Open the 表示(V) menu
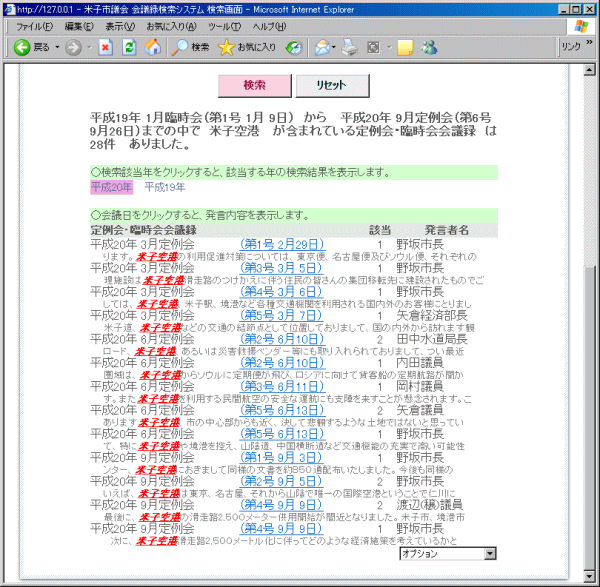This screenshot has width=600, height=587. [120, 26]
